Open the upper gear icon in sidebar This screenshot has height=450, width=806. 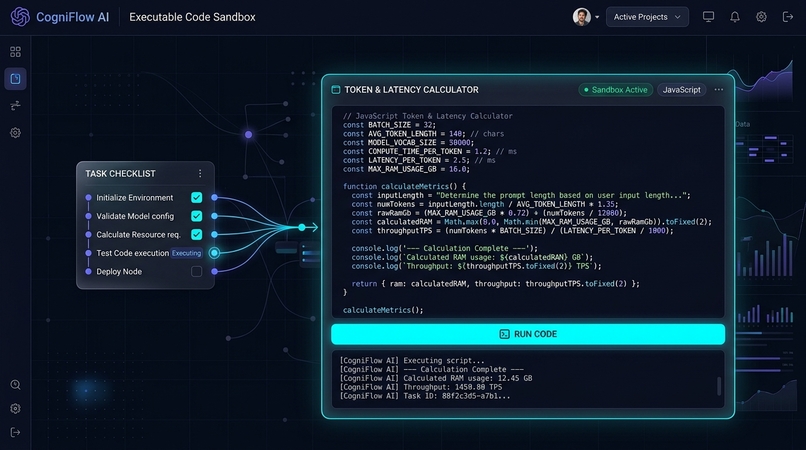coord(15,133)
